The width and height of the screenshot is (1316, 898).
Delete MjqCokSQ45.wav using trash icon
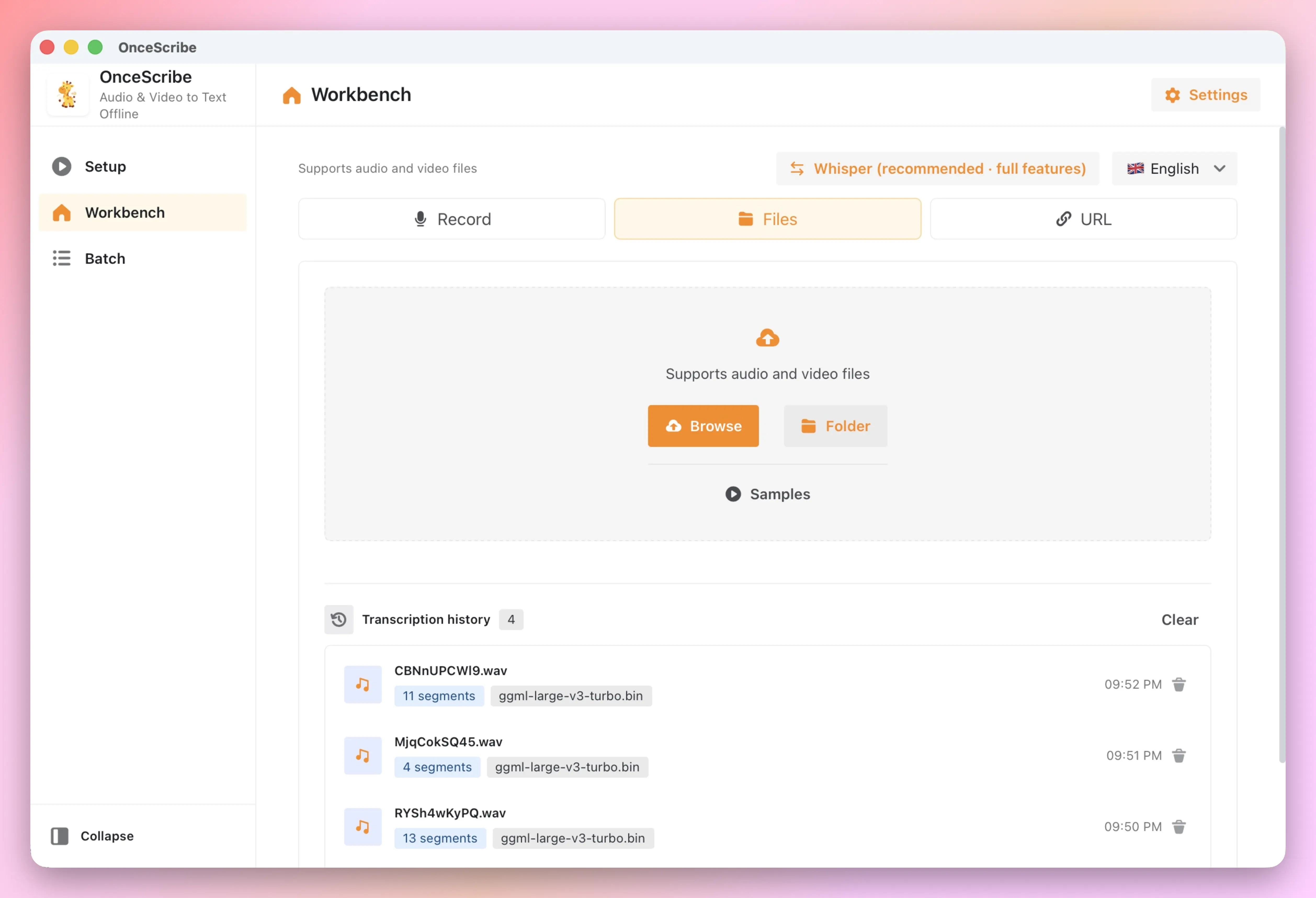click(1178, 756)
